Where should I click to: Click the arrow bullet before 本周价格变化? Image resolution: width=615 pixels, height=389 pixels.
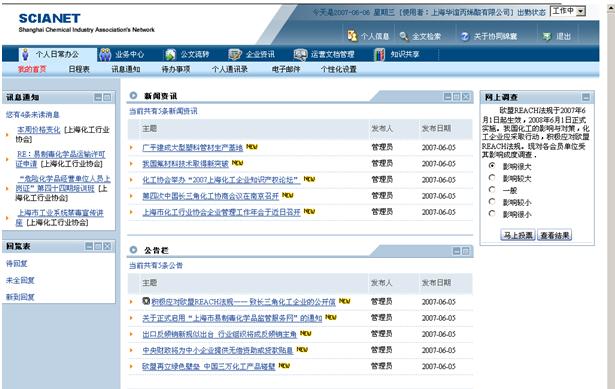click(7, 135)
